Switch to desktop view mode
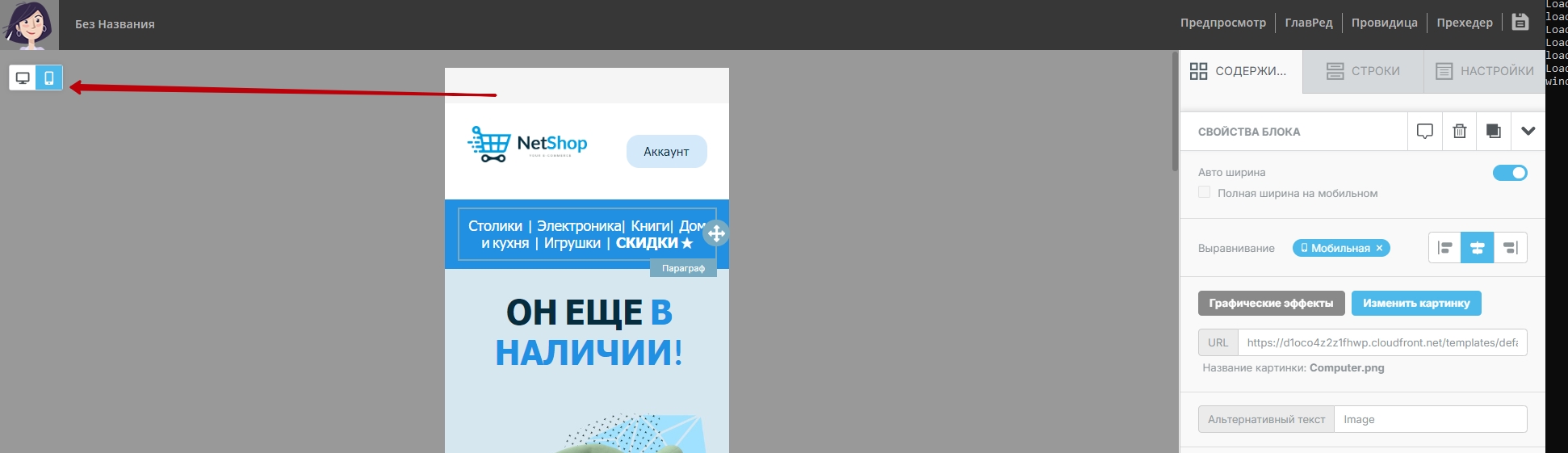1568x453 pixels. [x=23, y=78]
